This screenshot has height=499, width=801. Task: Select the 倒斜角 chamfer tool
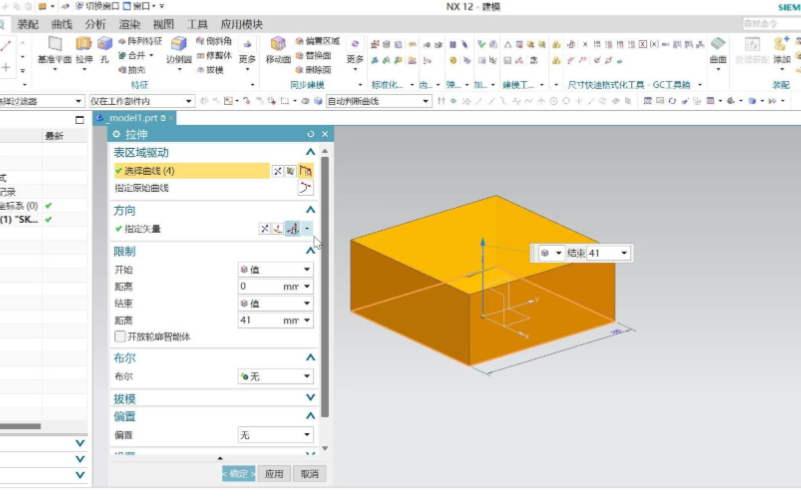(x=214, y=41)
